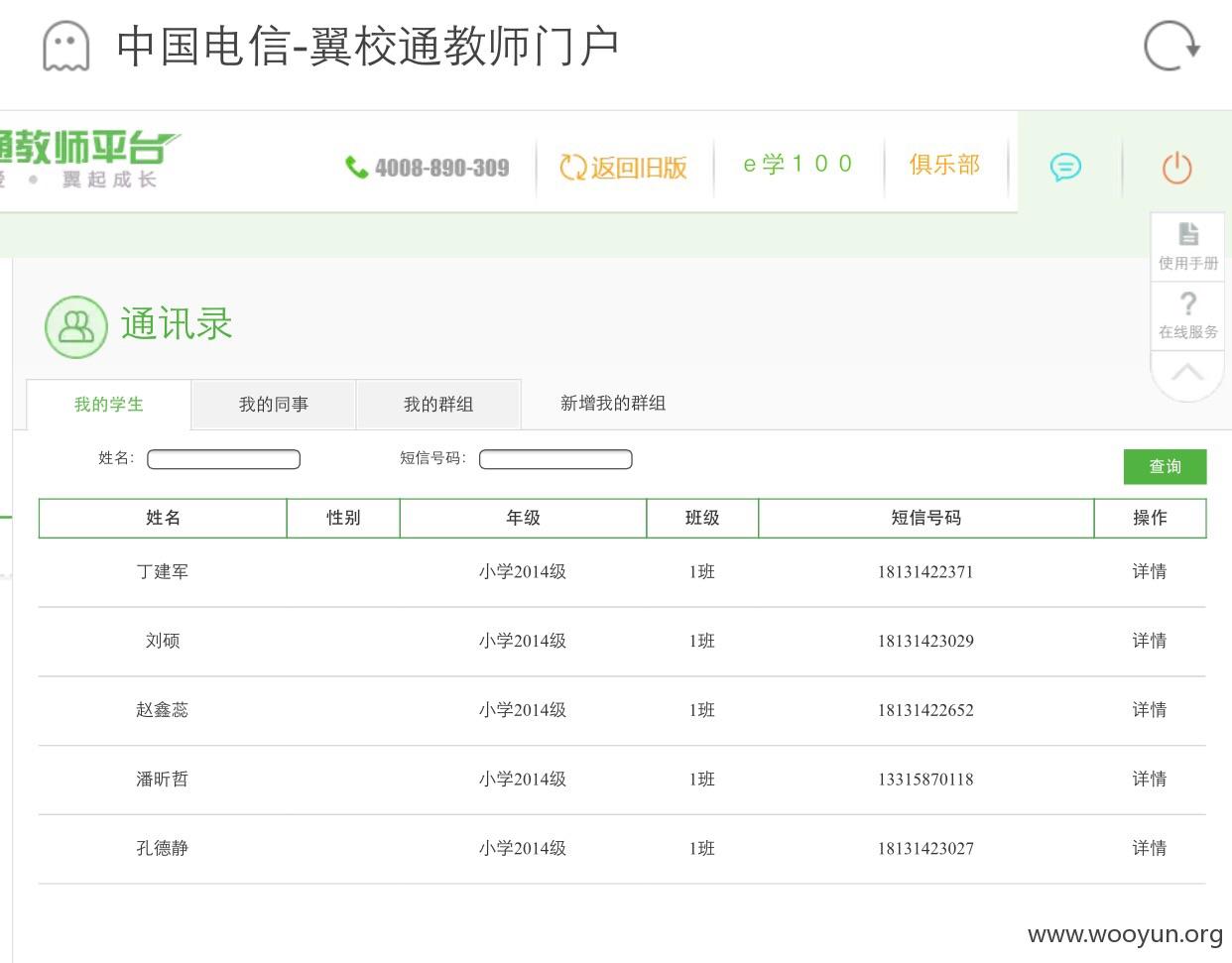Screen dimensions: 1232x963
Task: Open the 使用手册 user manual
Action: 1187,246
